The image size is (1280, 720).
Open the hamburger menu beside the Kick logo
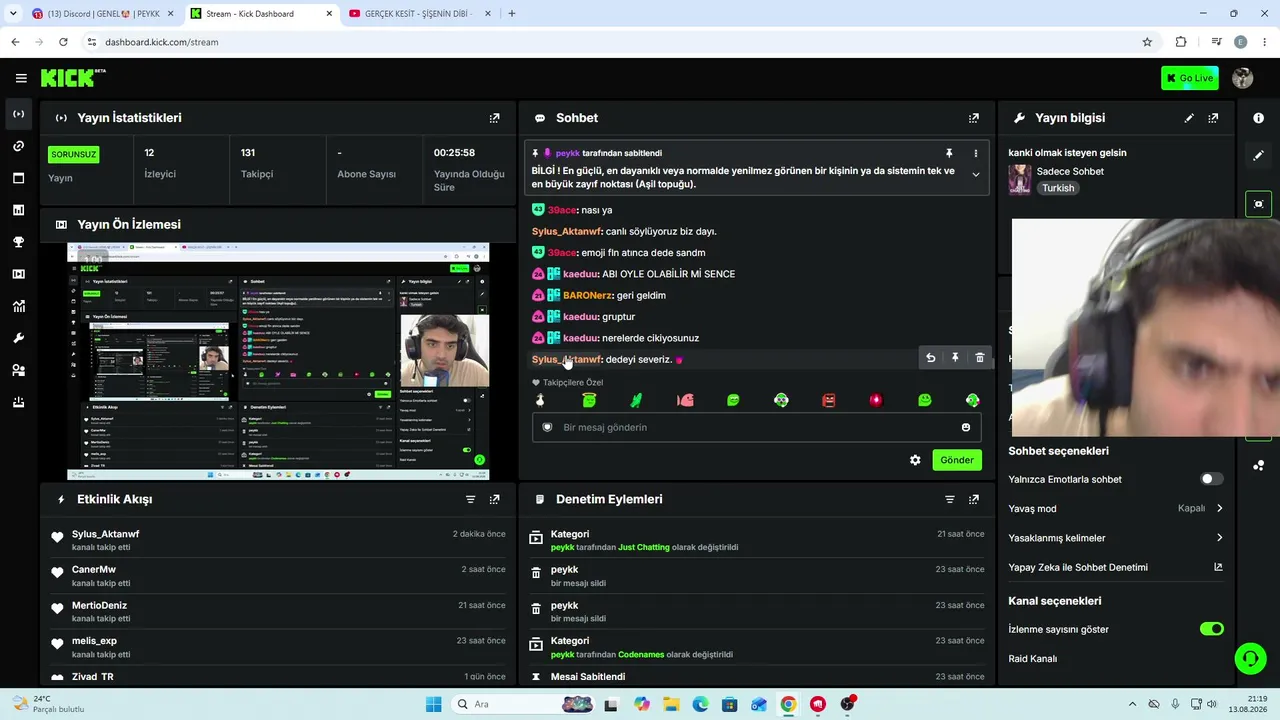[21, 78]
